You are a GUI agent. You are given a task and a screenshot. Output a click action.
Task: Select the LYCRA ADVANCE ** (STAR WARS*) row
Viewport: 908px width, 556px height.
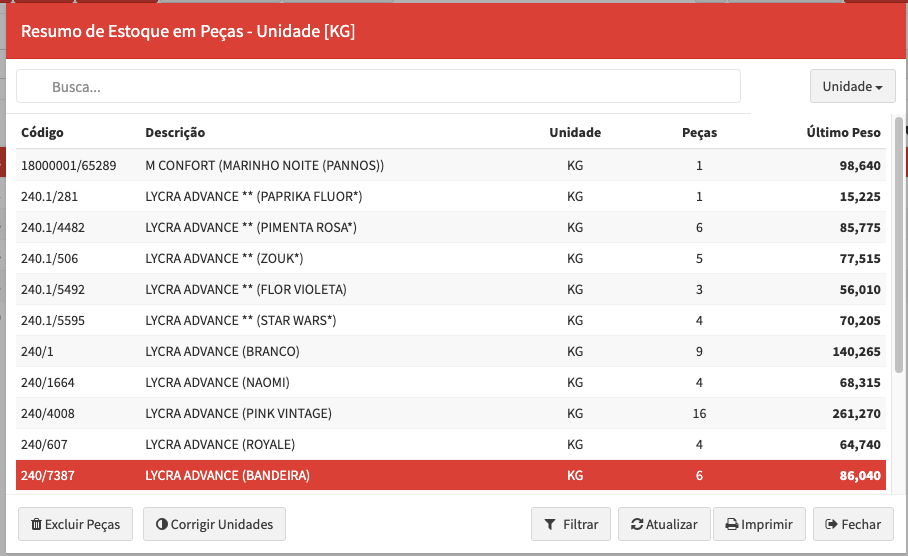click(240, 320)
